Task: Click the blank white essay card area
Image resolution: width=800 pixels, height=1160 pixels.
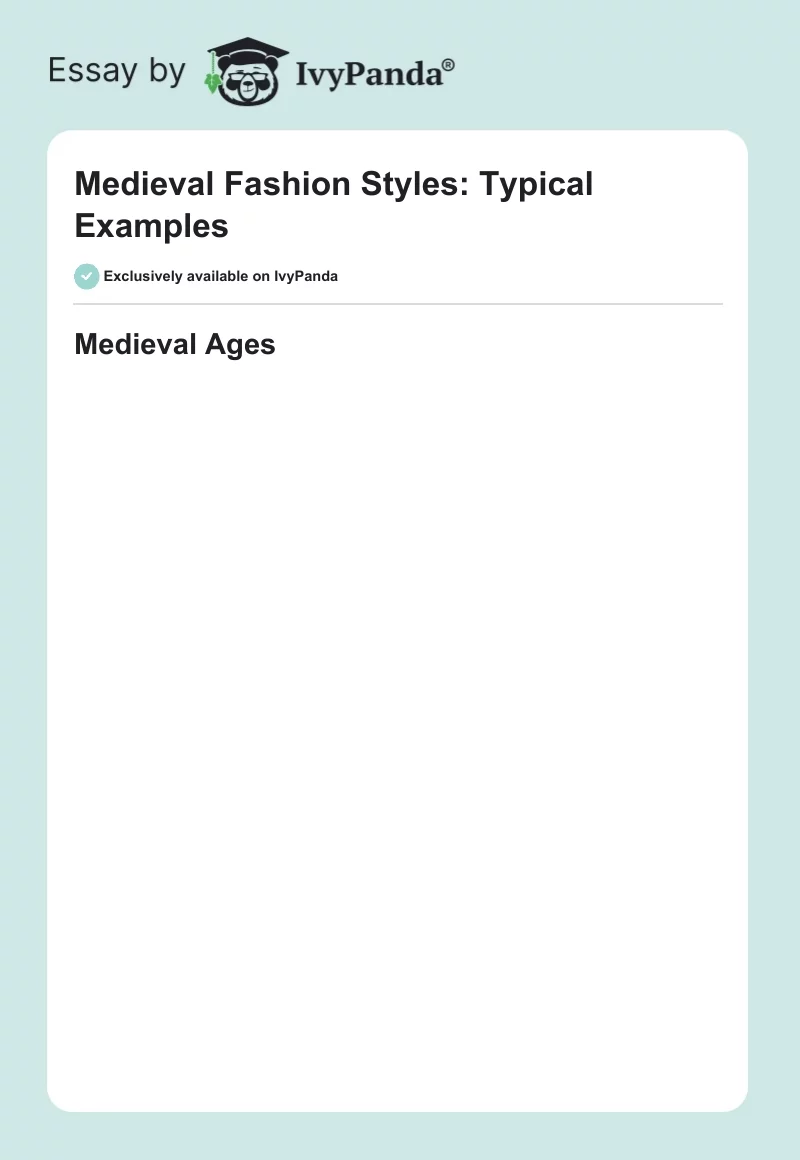Action: (398, 700)
